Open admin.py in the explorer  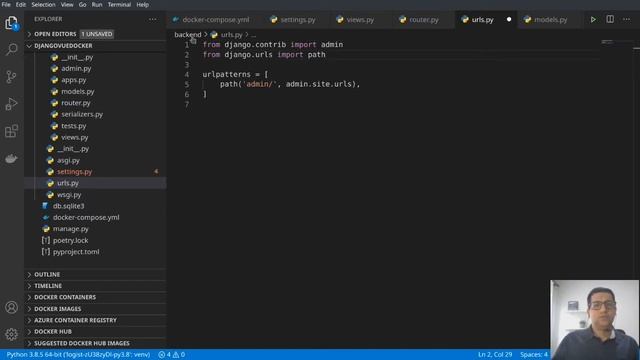pyautogui.click(x=76, y=69)
